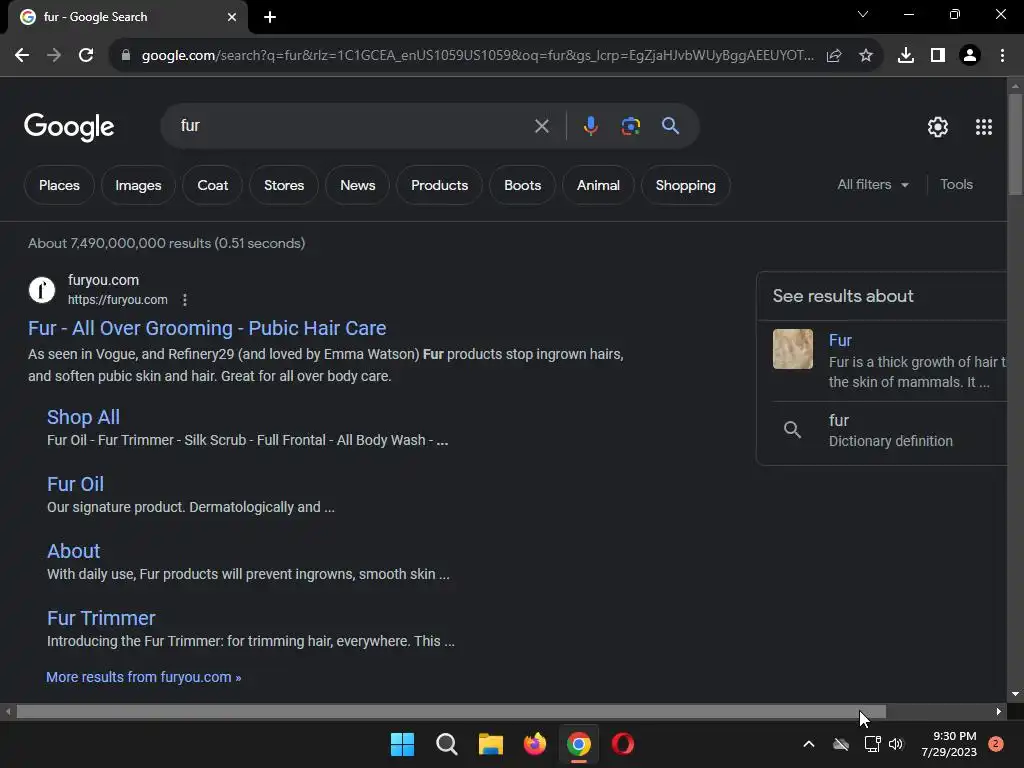The image size is (1024, 768).
Task: Filter results by Places
Action: pyautogui.click(x=59, y=185)
